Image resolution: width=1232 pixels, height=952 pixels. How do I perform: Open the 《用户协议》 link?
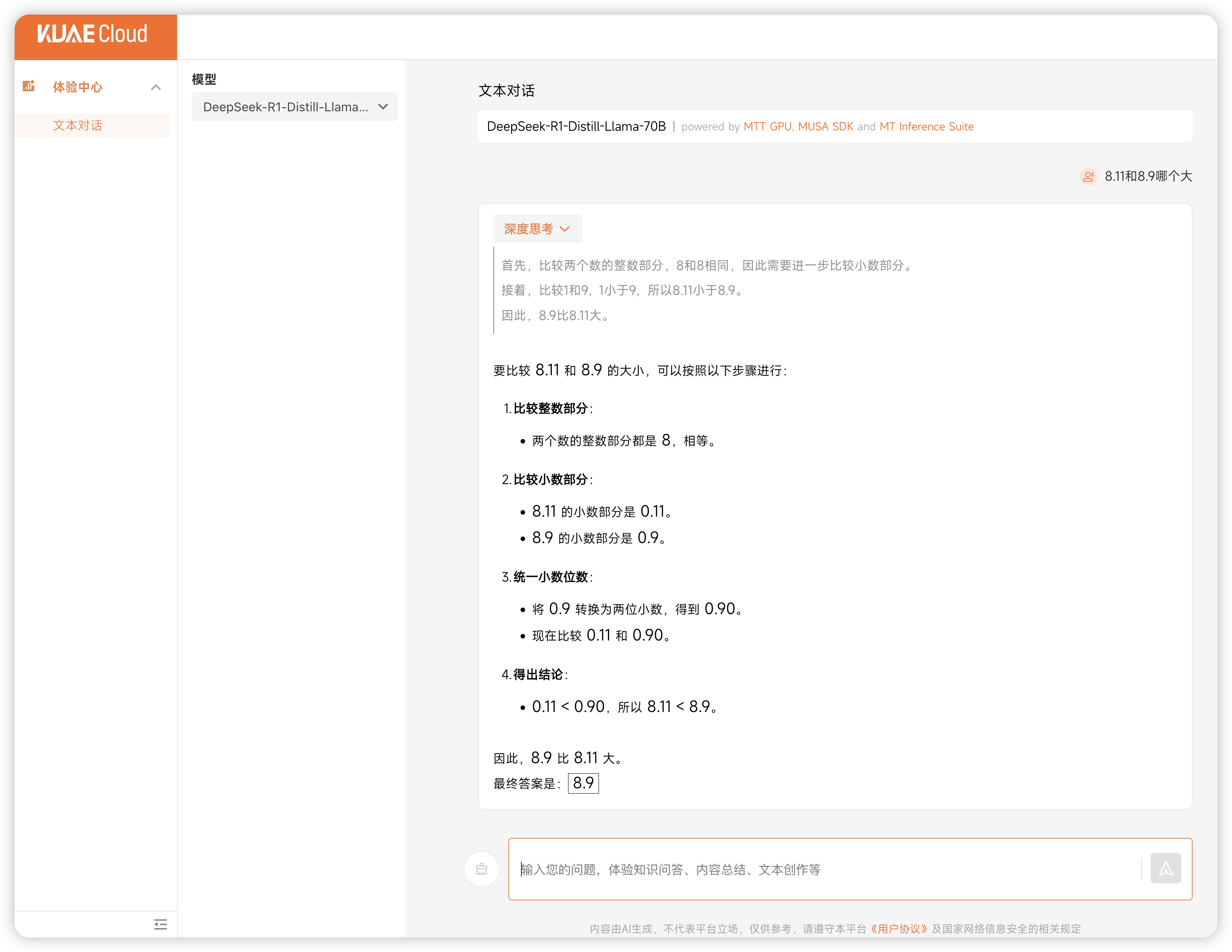(x=899, y=928)
